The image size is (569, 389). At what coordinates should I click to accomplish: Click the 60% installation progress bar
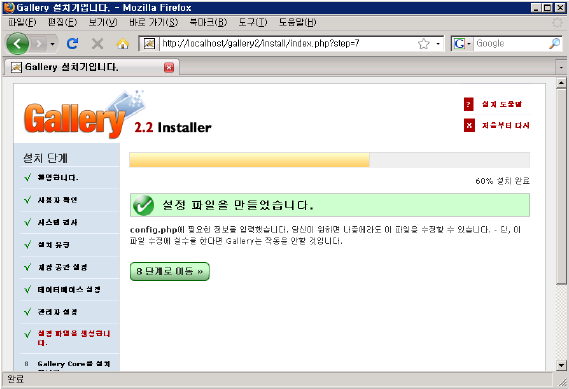(x=329, y=160)
